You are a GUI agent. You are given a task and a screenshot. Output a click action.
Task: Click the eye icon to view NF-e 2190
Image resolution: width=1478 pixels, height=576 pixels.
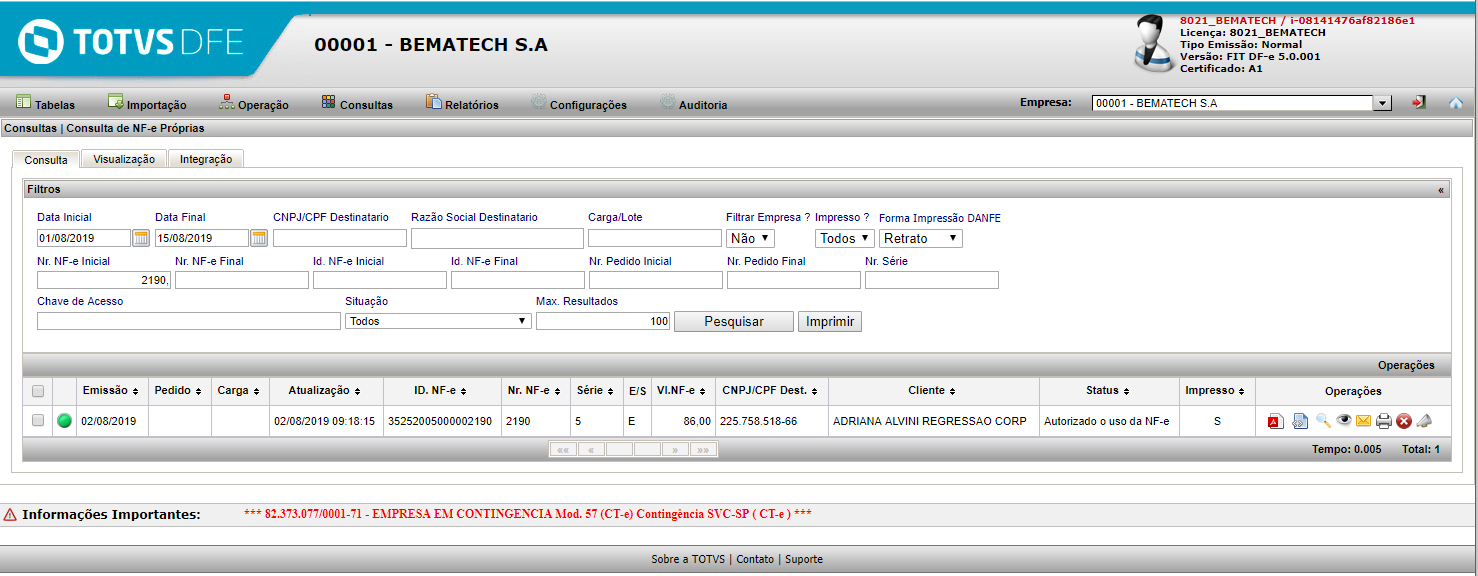(x=1344, y=421)
